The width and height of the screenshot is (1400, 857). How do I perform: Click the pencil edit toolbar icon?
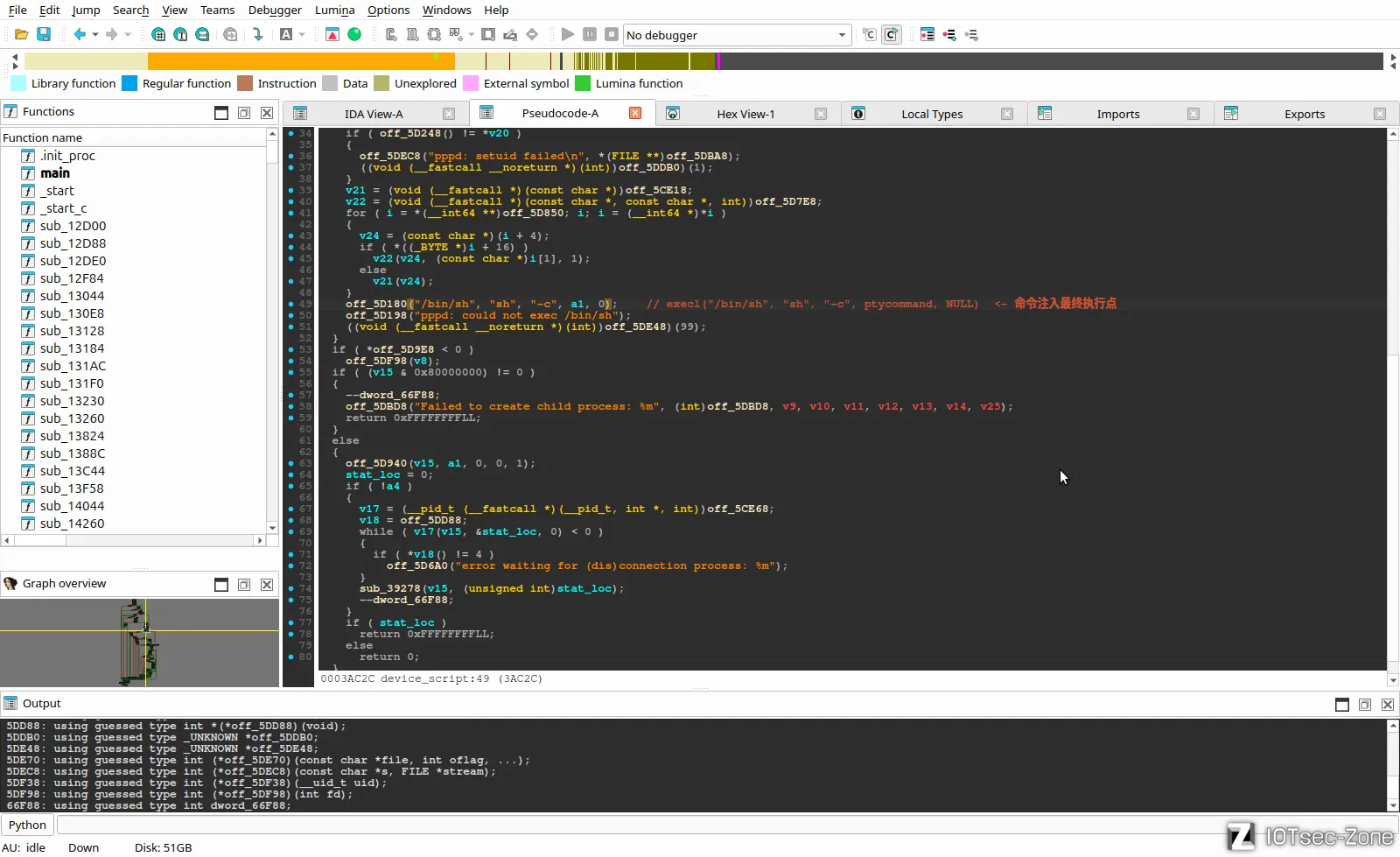(x=510, y=35)
